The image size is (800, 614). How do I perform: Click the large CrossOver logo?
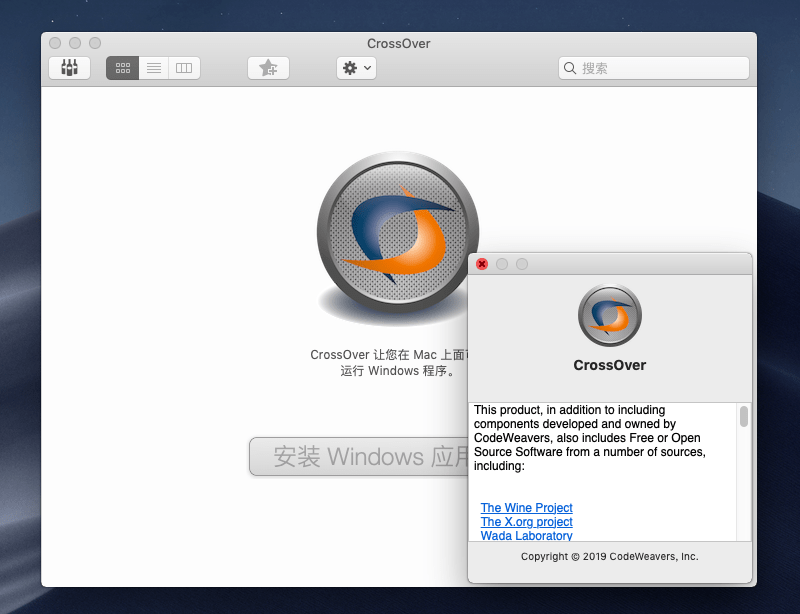point(397,233)
